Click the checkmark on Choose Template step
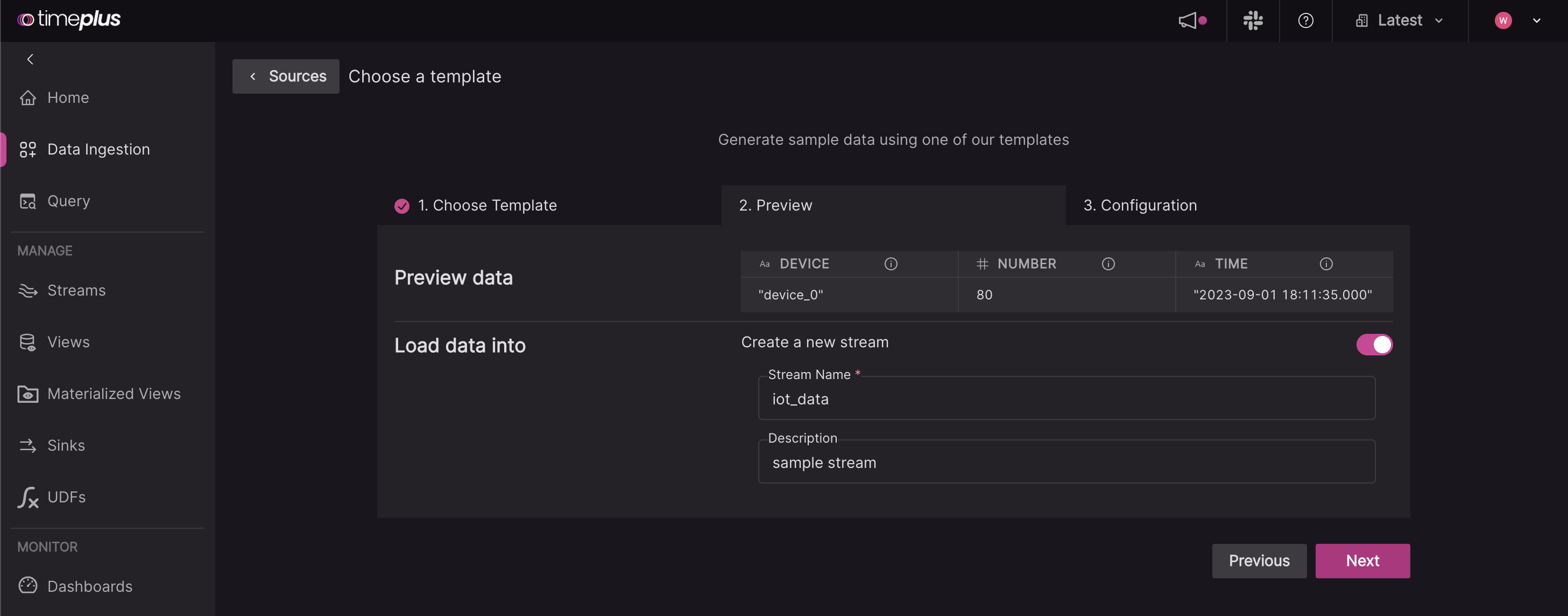Image resolution: width=1568 pixels, height=616 pixels. [402, 206]
